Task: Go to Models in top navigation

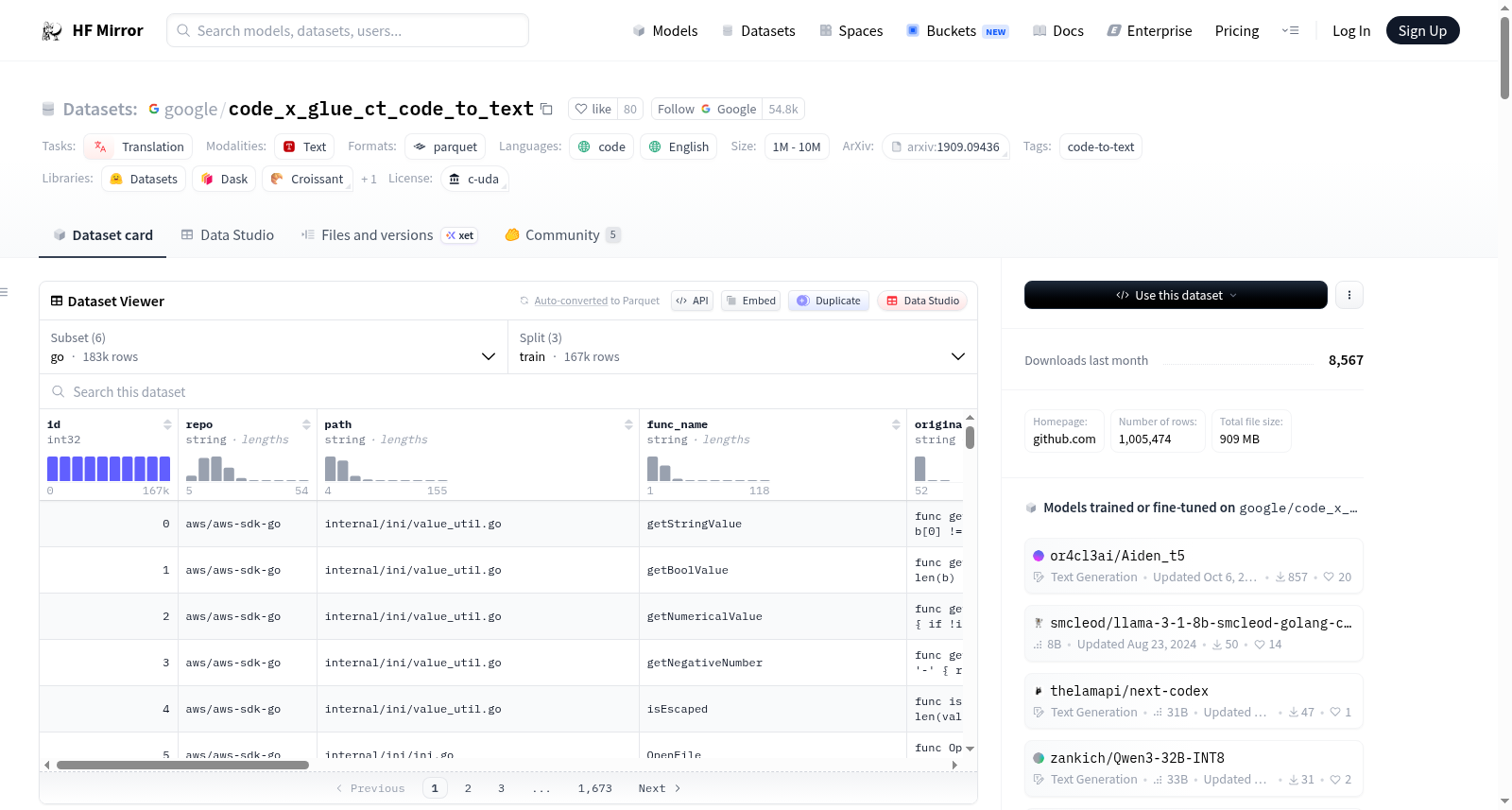Action: pos(665,31)
